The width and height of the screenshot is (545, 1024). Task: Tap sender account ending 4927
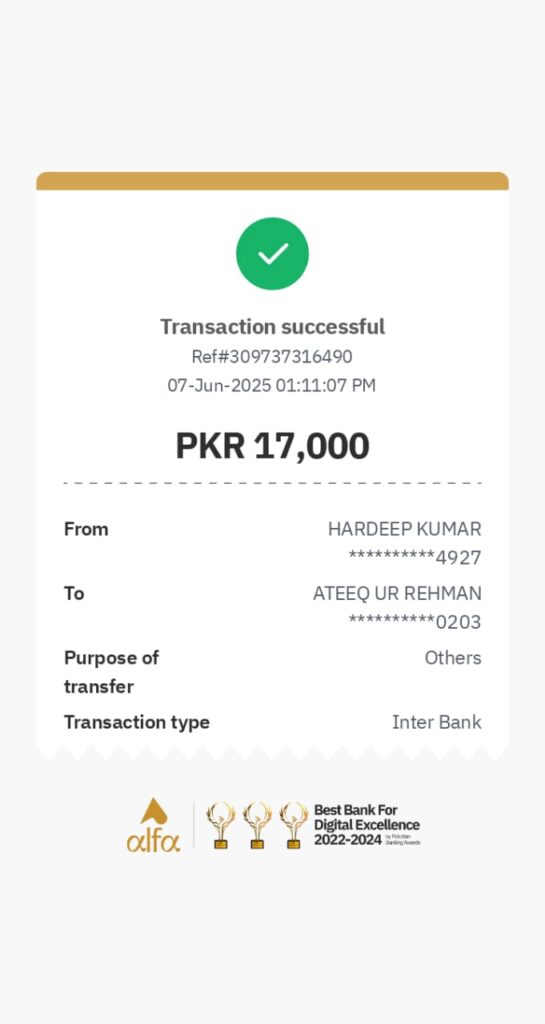coord(415,558)
